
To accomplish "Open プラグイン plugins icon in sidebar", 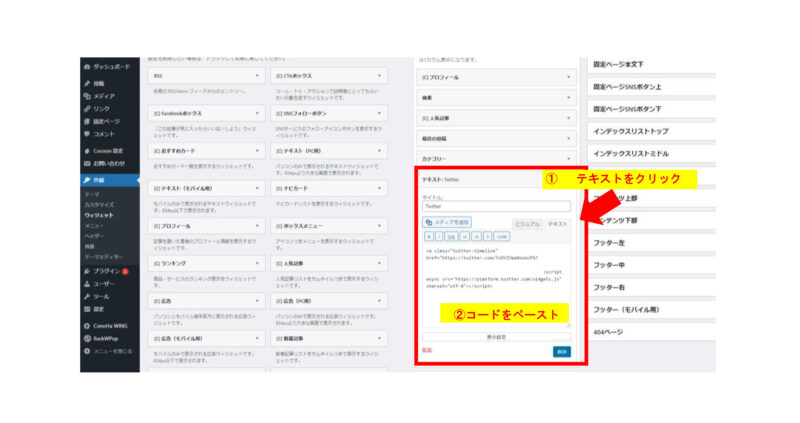I will [87, 271].
